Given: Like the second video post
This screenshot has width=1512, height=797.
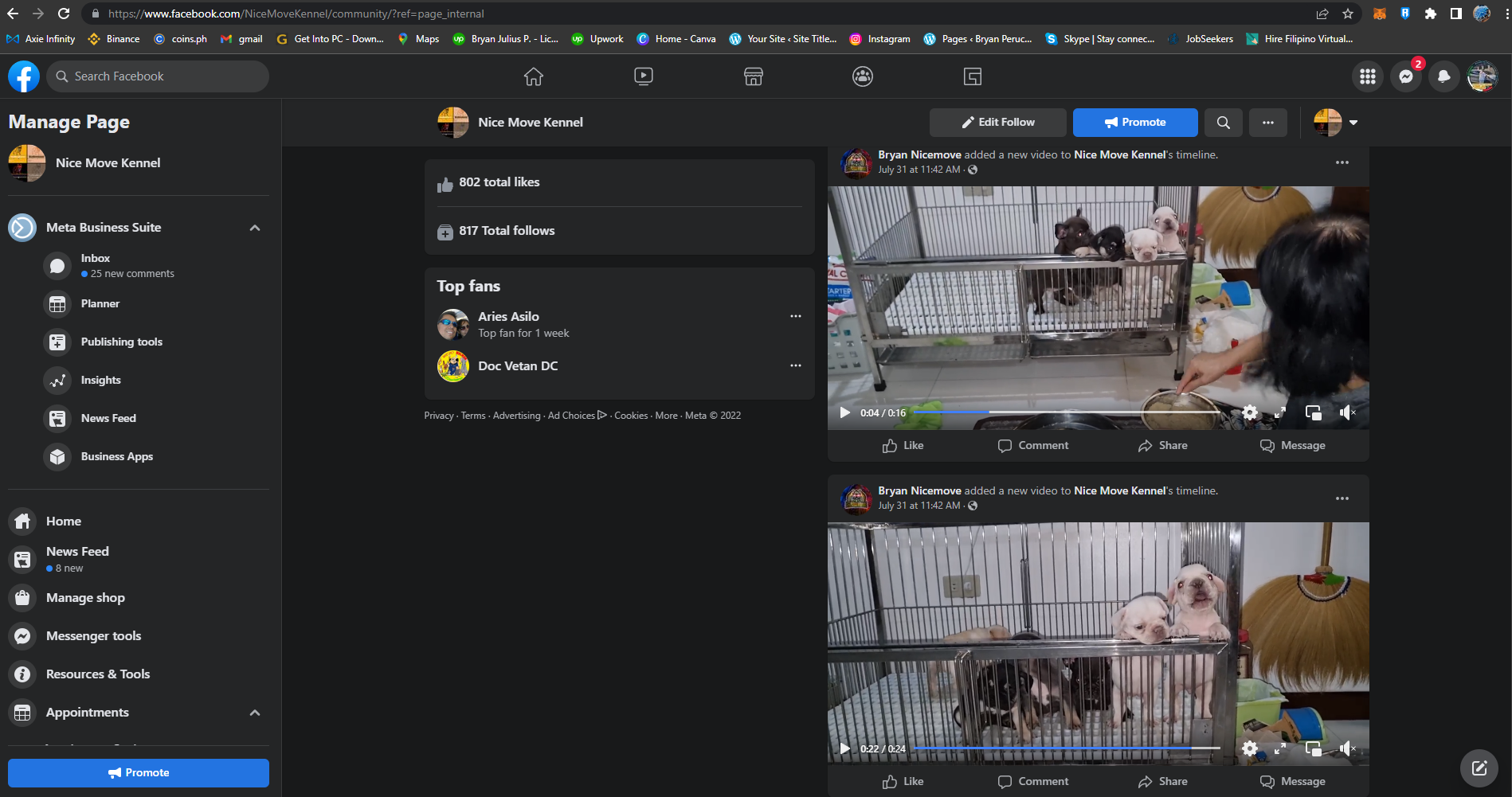Looking at the screenshot, I should pyautogui.click(x=903, y=782).
